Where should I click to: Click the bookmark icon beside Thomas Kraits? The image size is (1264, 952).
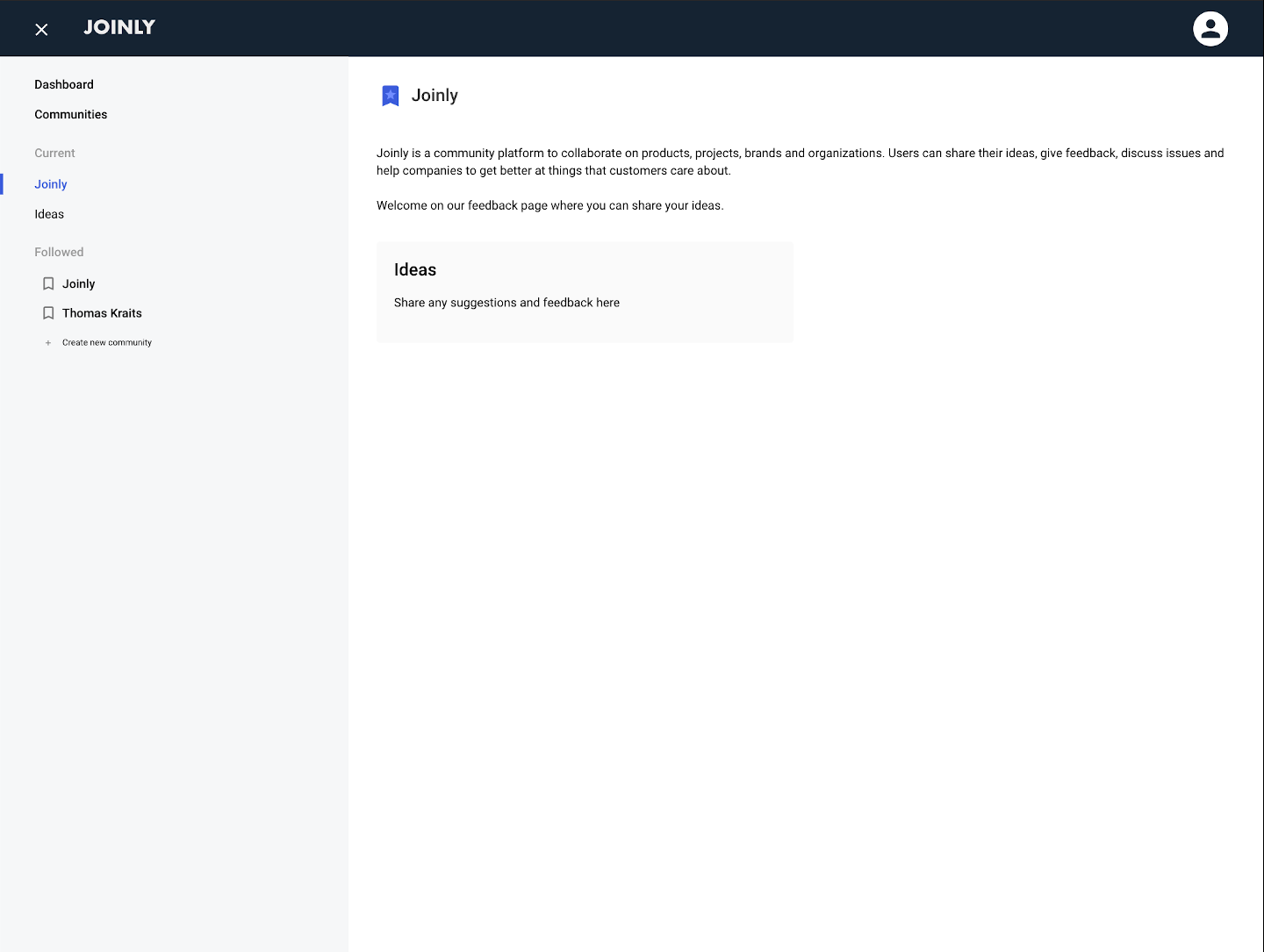point(48,312)
